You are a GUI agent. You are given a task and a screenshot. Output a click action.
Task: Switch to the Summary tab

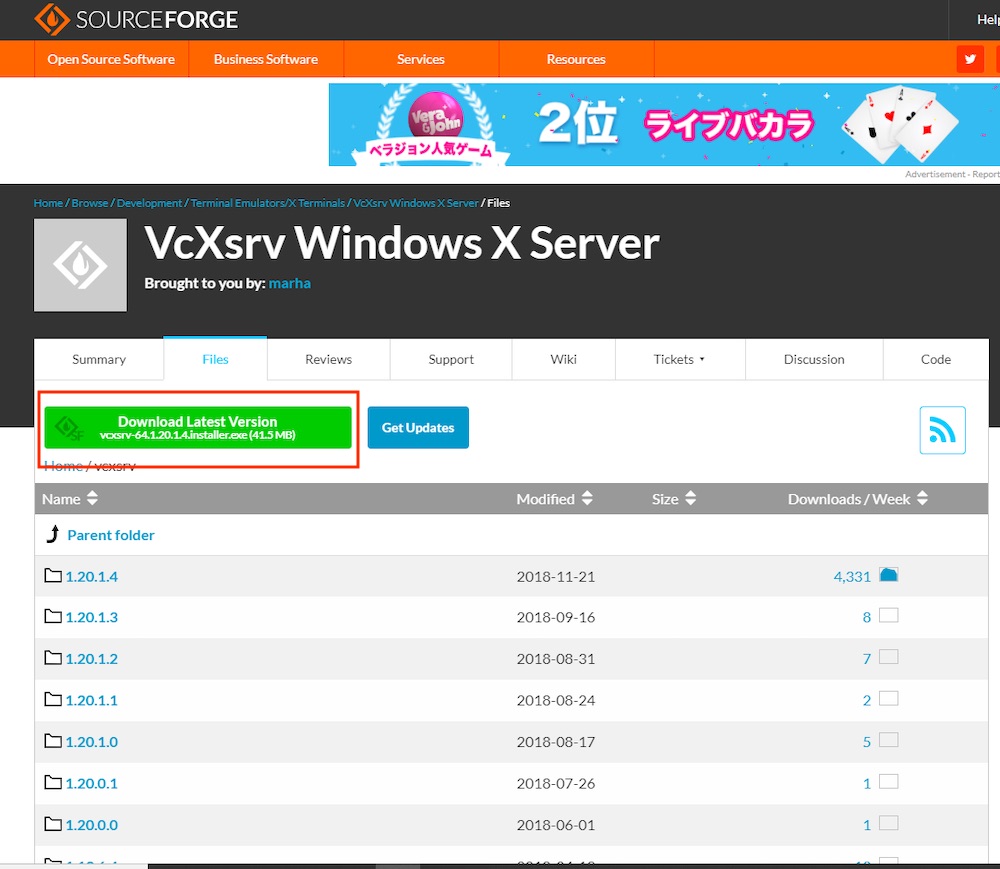pyautogui.click(x=99, y=359)
